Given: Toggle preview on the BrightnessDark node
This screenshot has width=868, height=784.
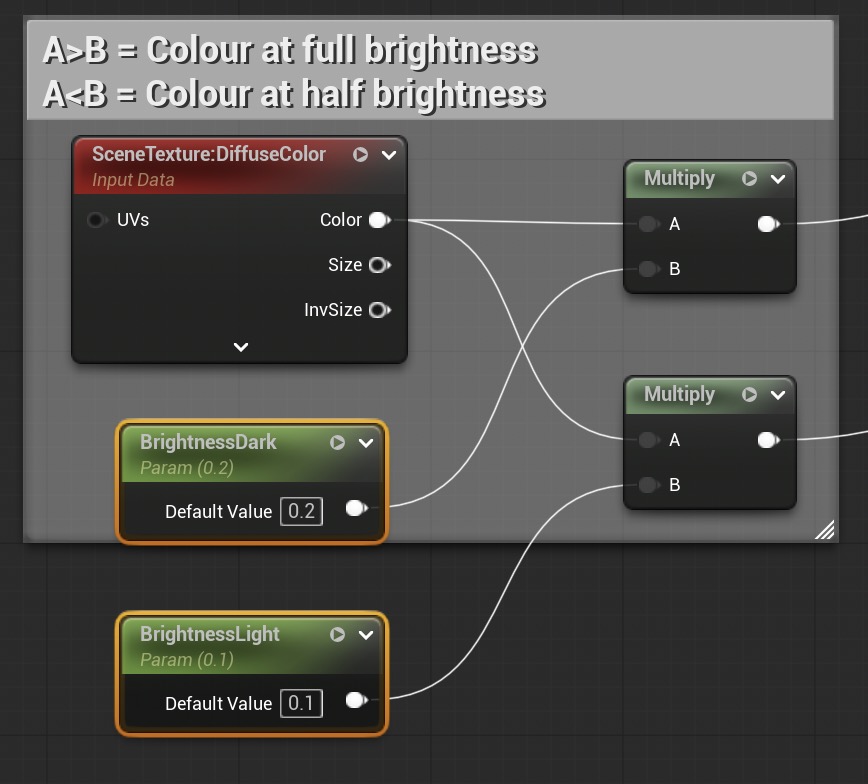Looking at the screenshot, I should click(x=338, y=443).
